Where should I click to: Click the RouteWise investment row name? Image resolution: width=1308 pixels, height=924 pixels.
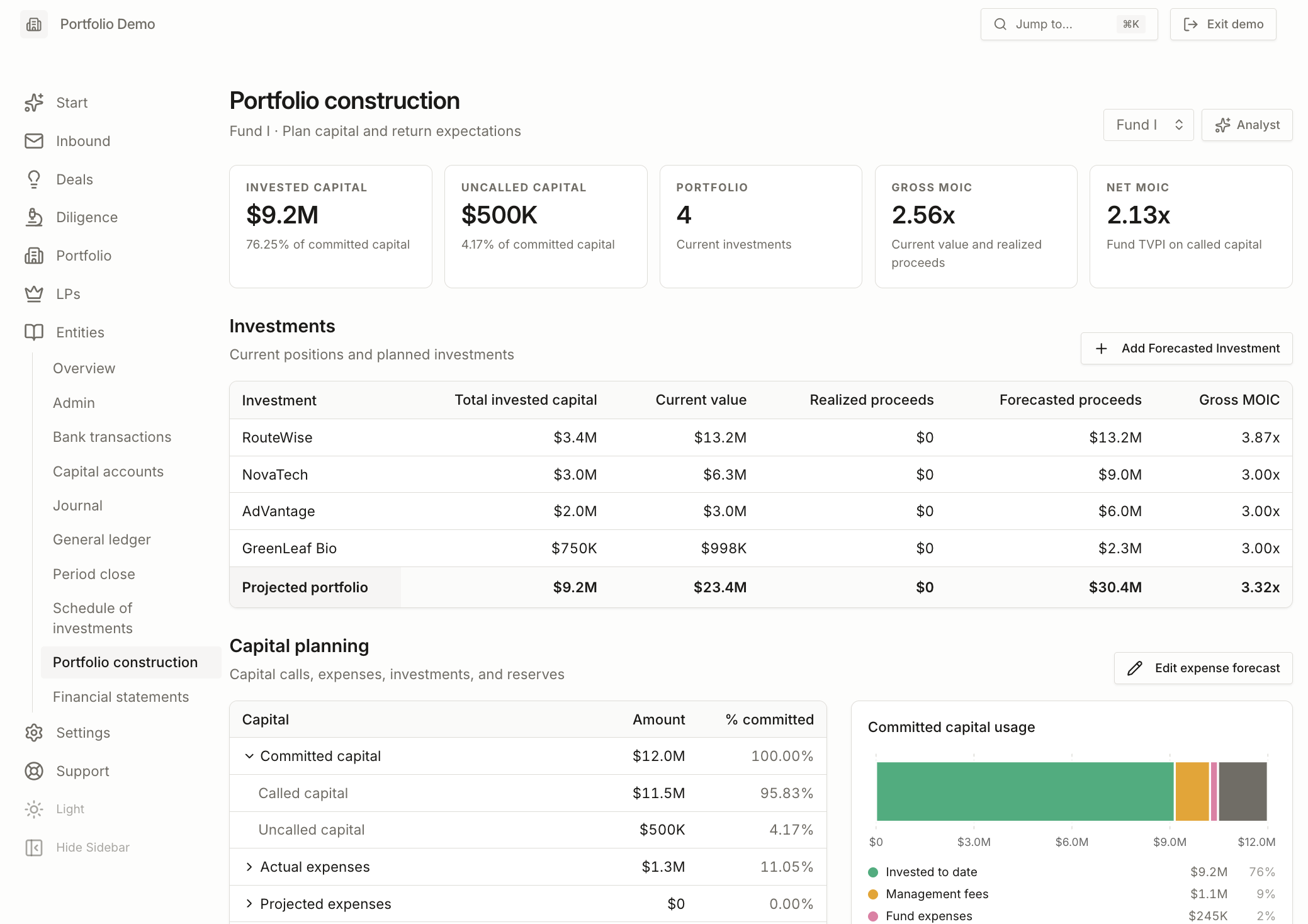coord(277,437)
